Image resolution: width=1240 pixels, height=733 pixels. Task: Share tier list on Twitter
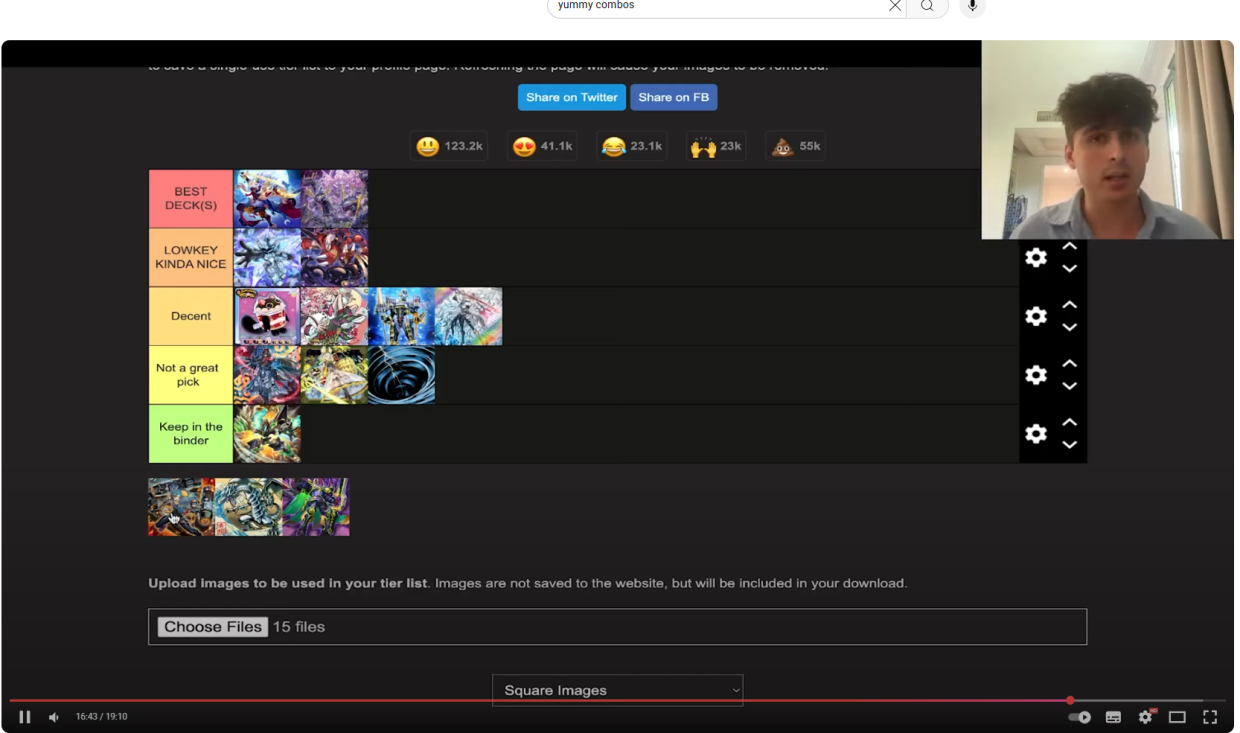click(x=572, y=97)
